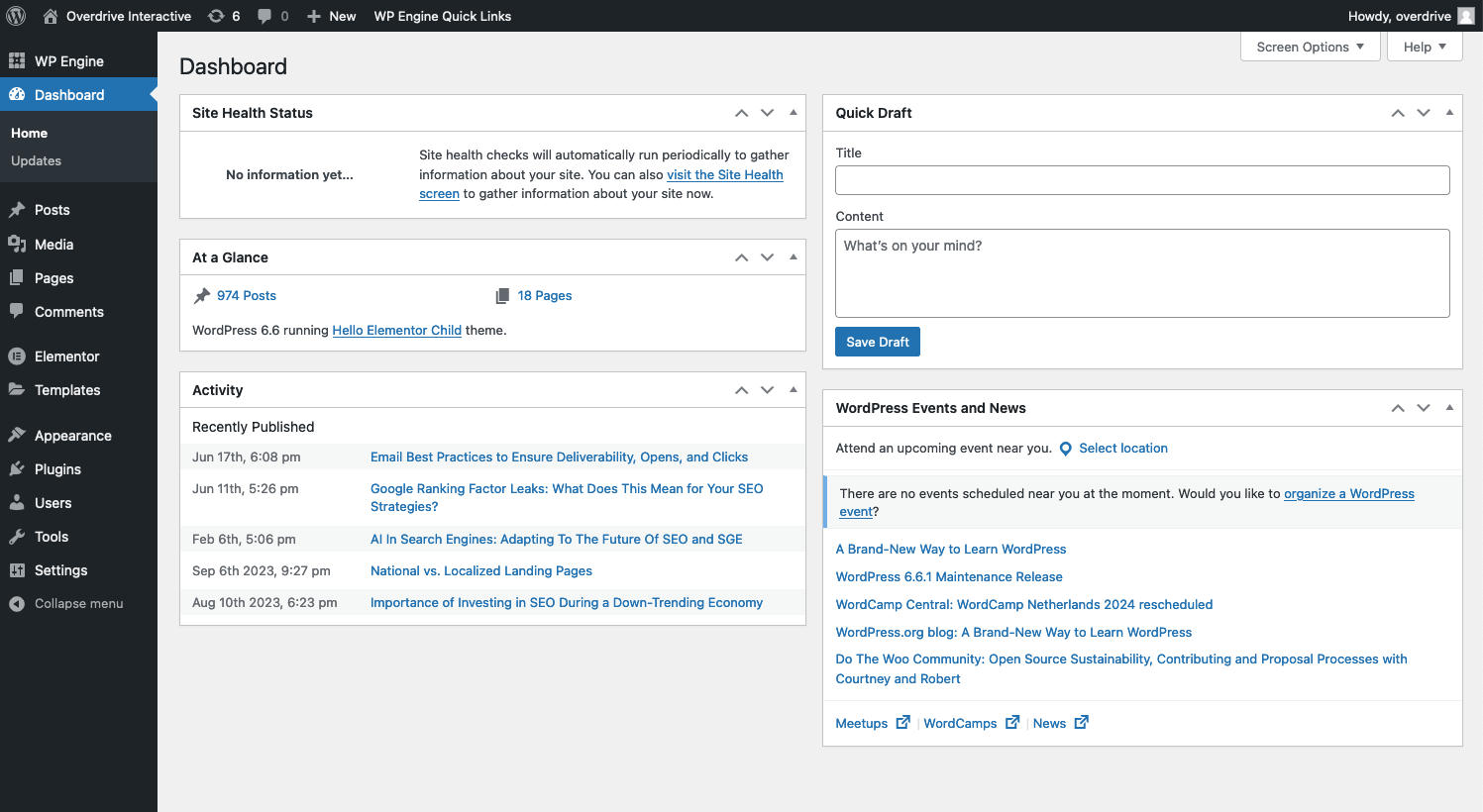Open the 18 Pages link

point(545,296)
